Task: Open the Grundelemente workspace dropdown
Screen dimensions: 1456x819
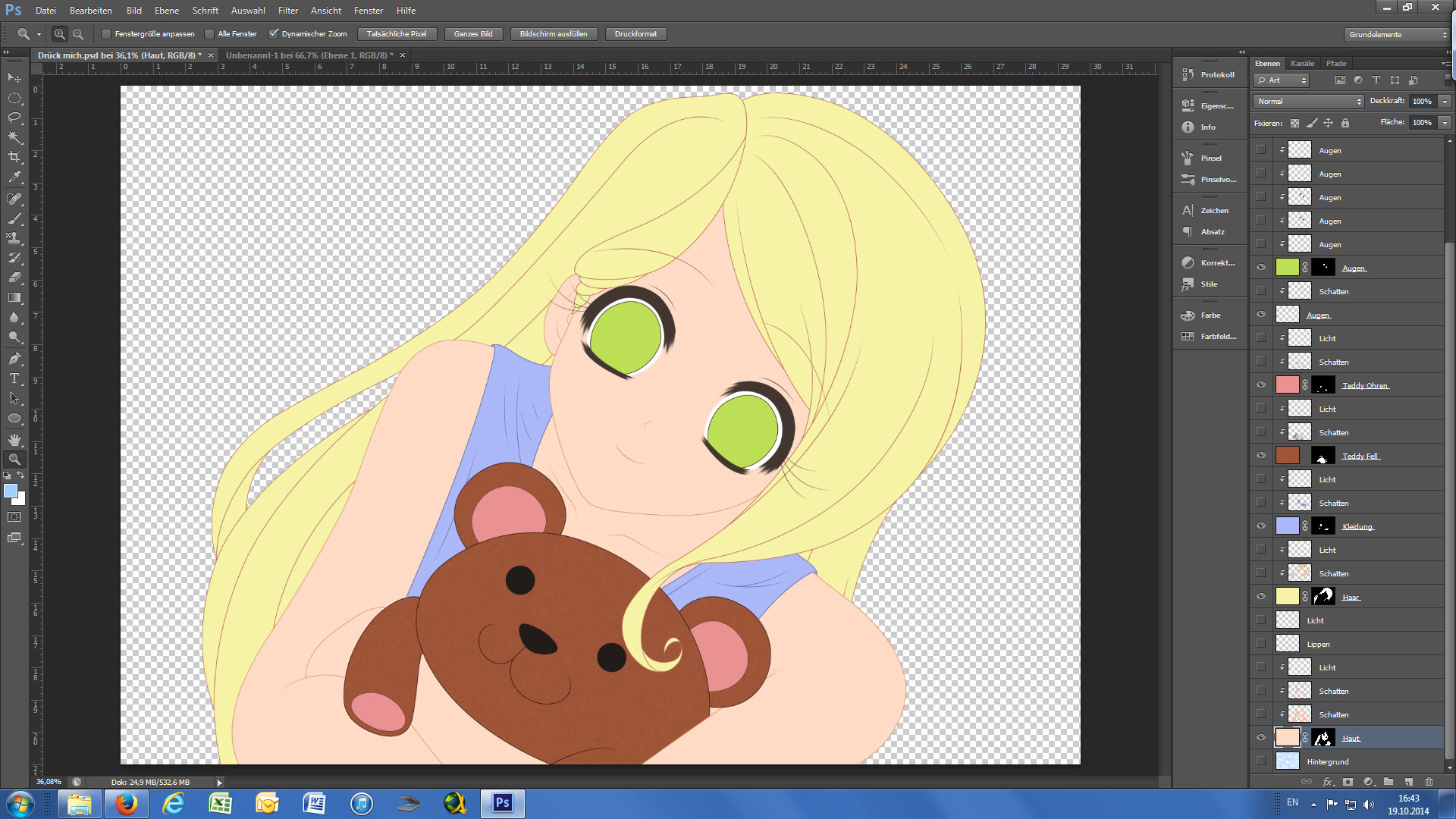Action: (x=1397, y=34)
